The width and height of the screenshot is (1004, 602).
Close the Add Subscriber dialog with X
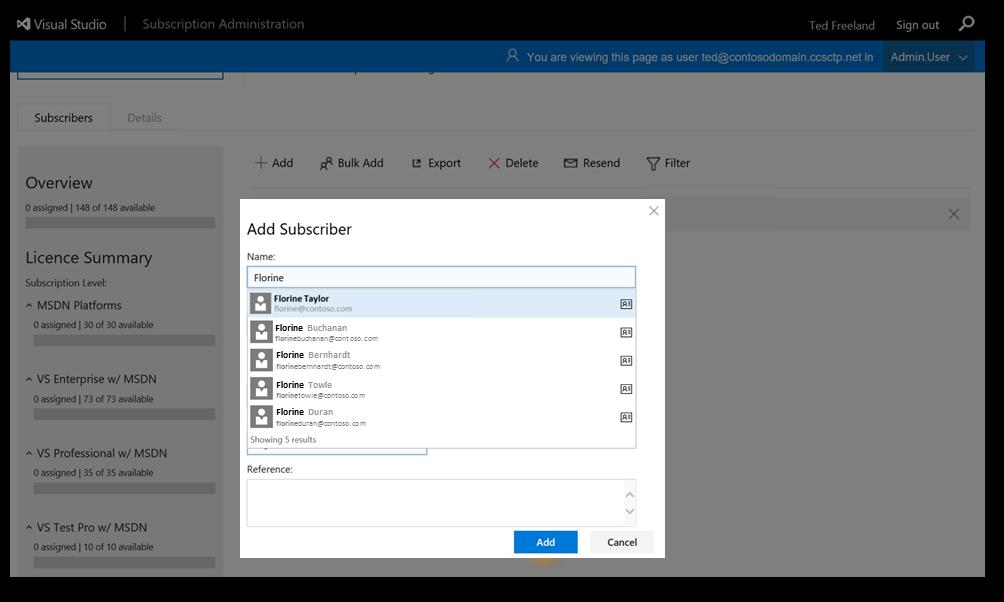(x=654, y=211)
